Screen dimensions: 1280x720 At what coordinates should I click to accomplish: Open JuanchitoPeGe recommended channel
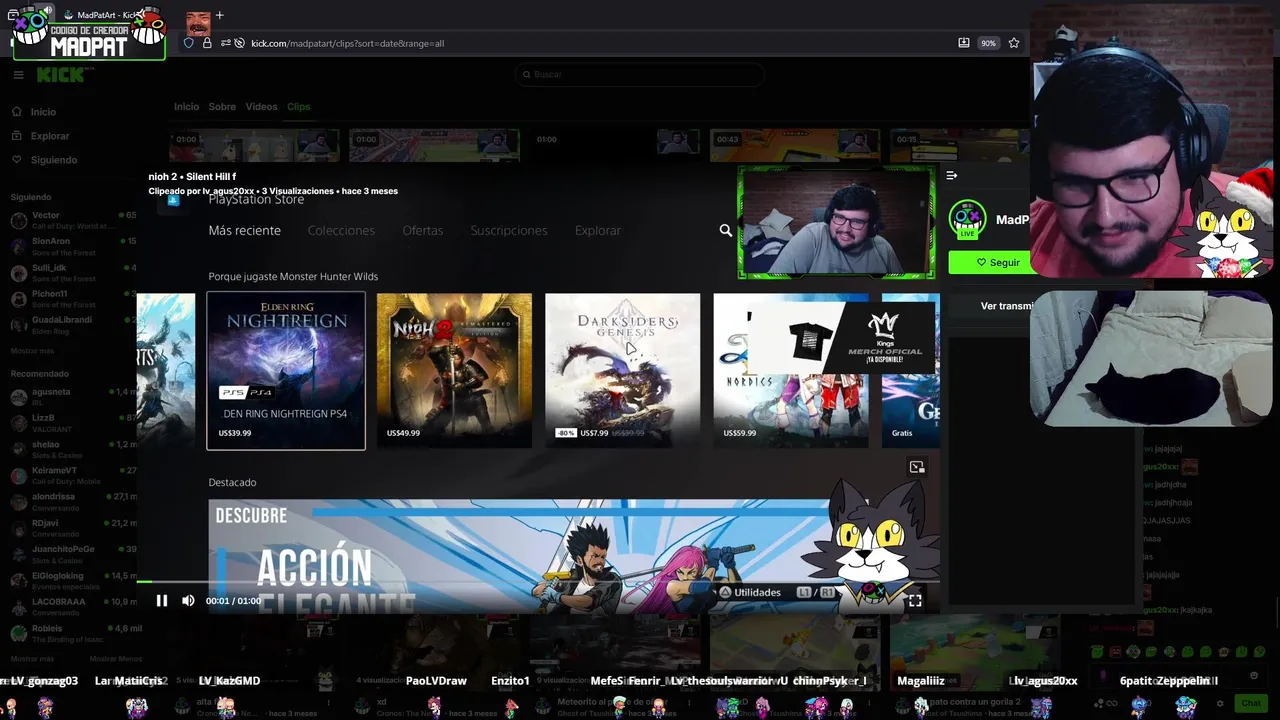click(x=73, y=554)
